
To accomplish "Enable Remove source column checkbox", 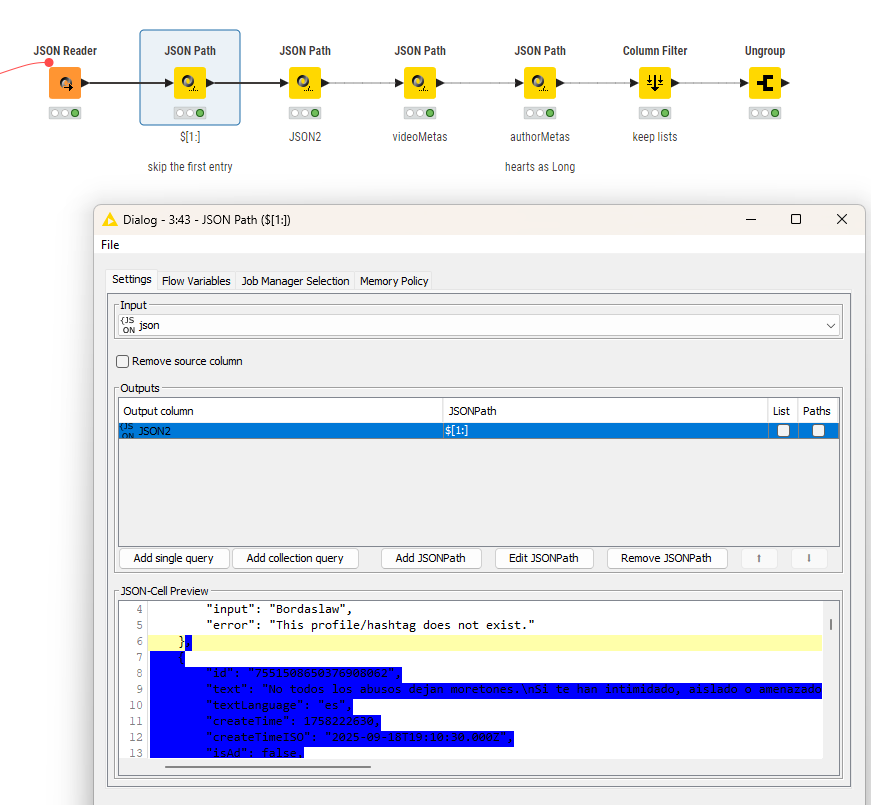I will 123,361.
